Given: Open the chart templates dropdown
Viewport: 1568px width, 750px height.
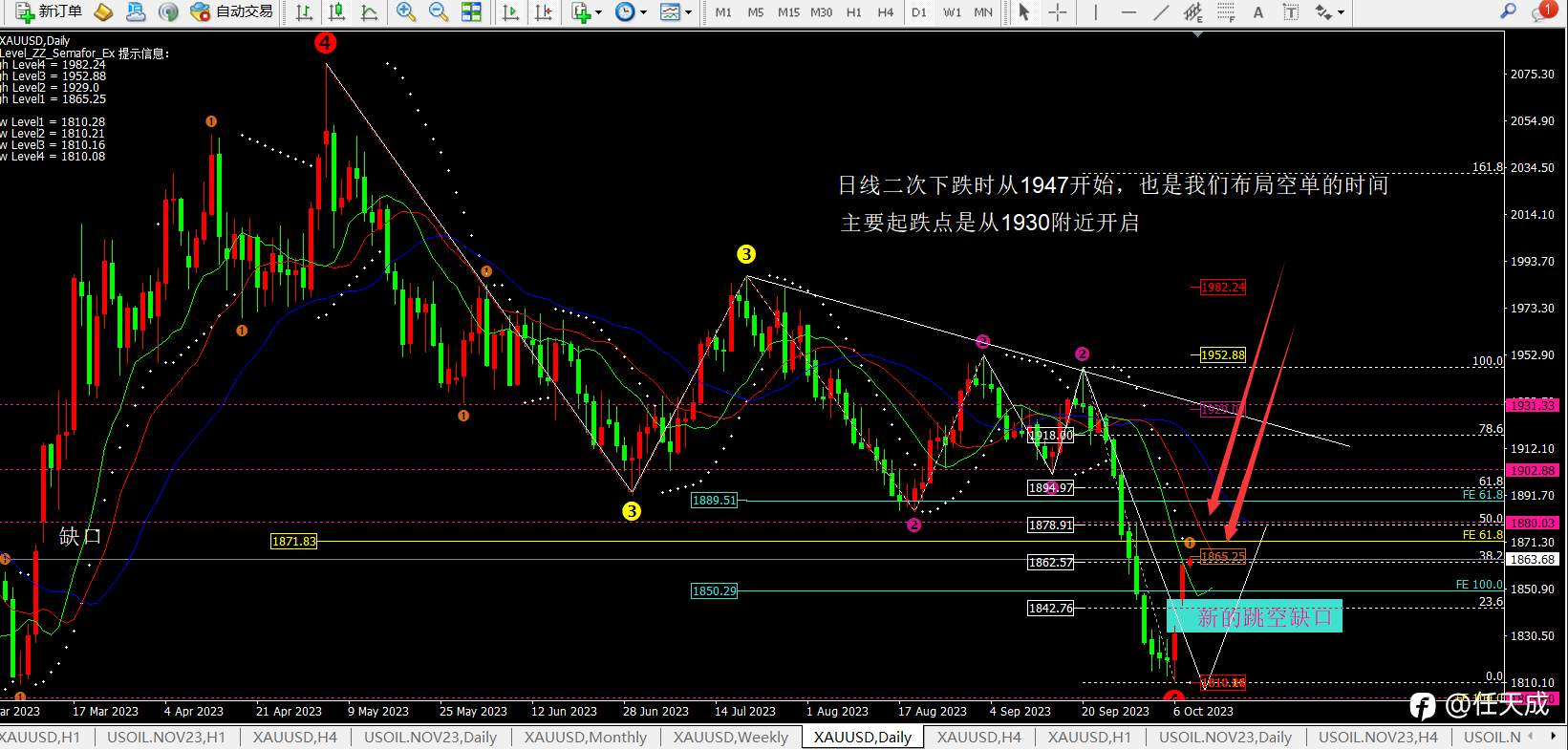Looking at the screenshot, I should (x=676, y=11).
